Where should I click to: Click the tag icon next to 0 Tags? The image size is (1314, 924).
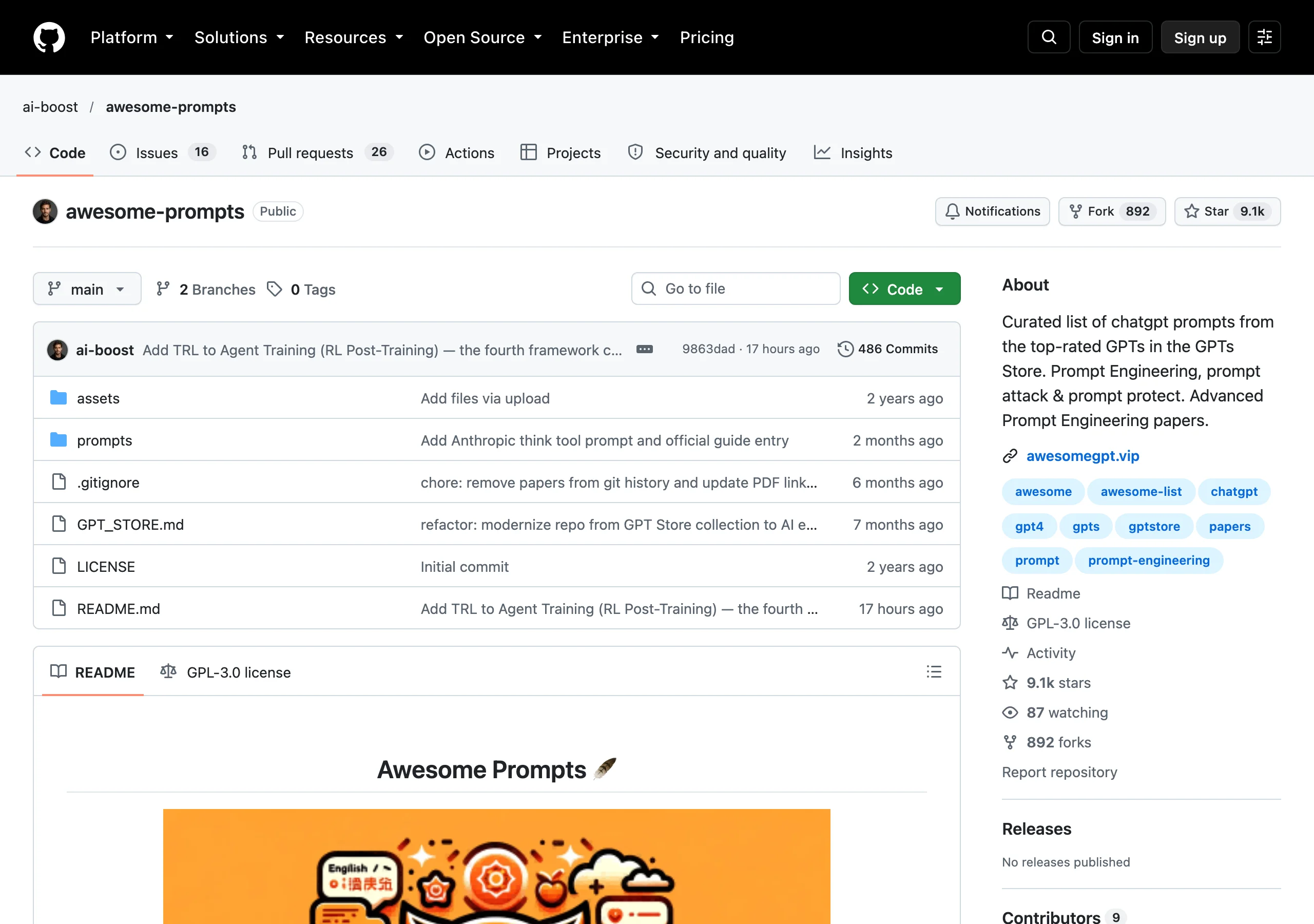(x=275, y=289)
